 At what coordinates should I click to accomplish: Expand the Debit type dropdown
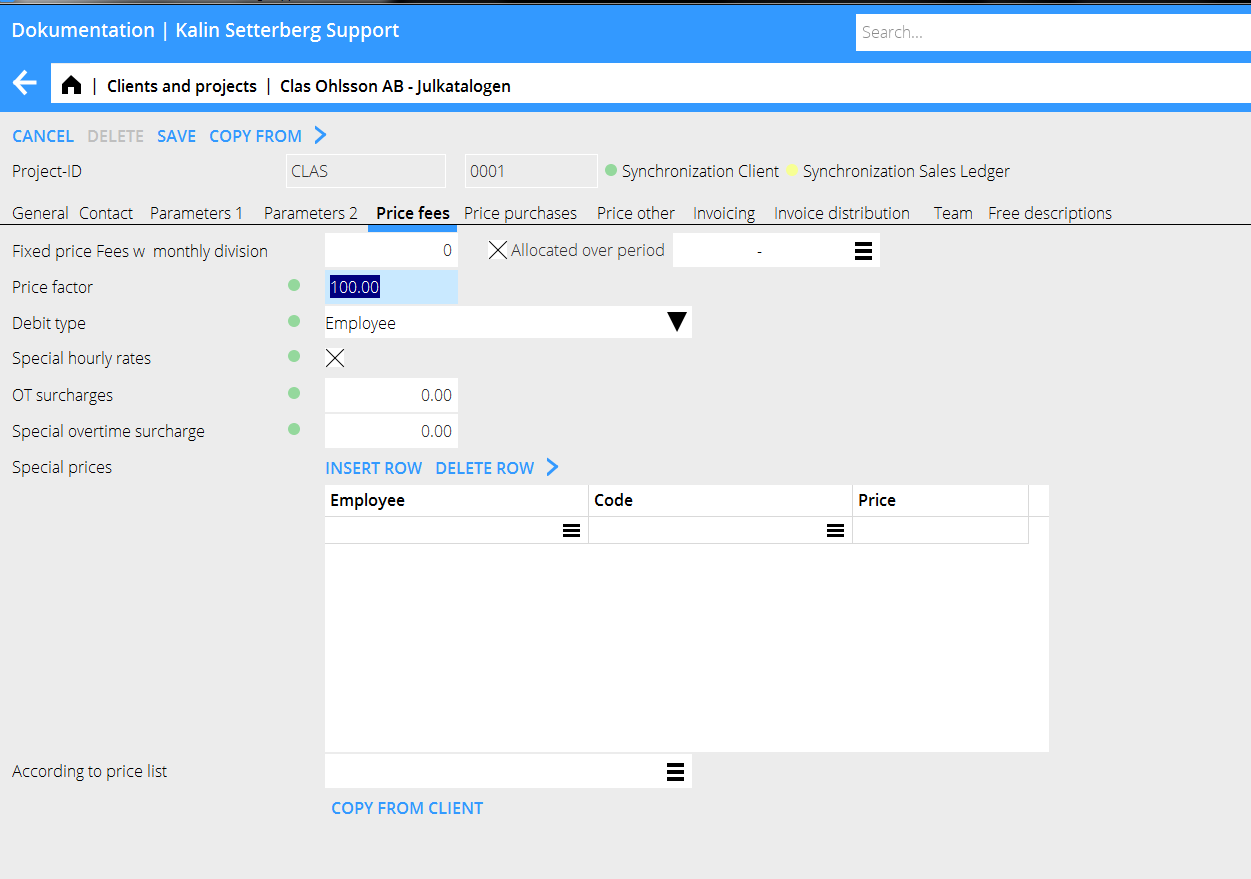pyautogui.click(x=676, y=322)
